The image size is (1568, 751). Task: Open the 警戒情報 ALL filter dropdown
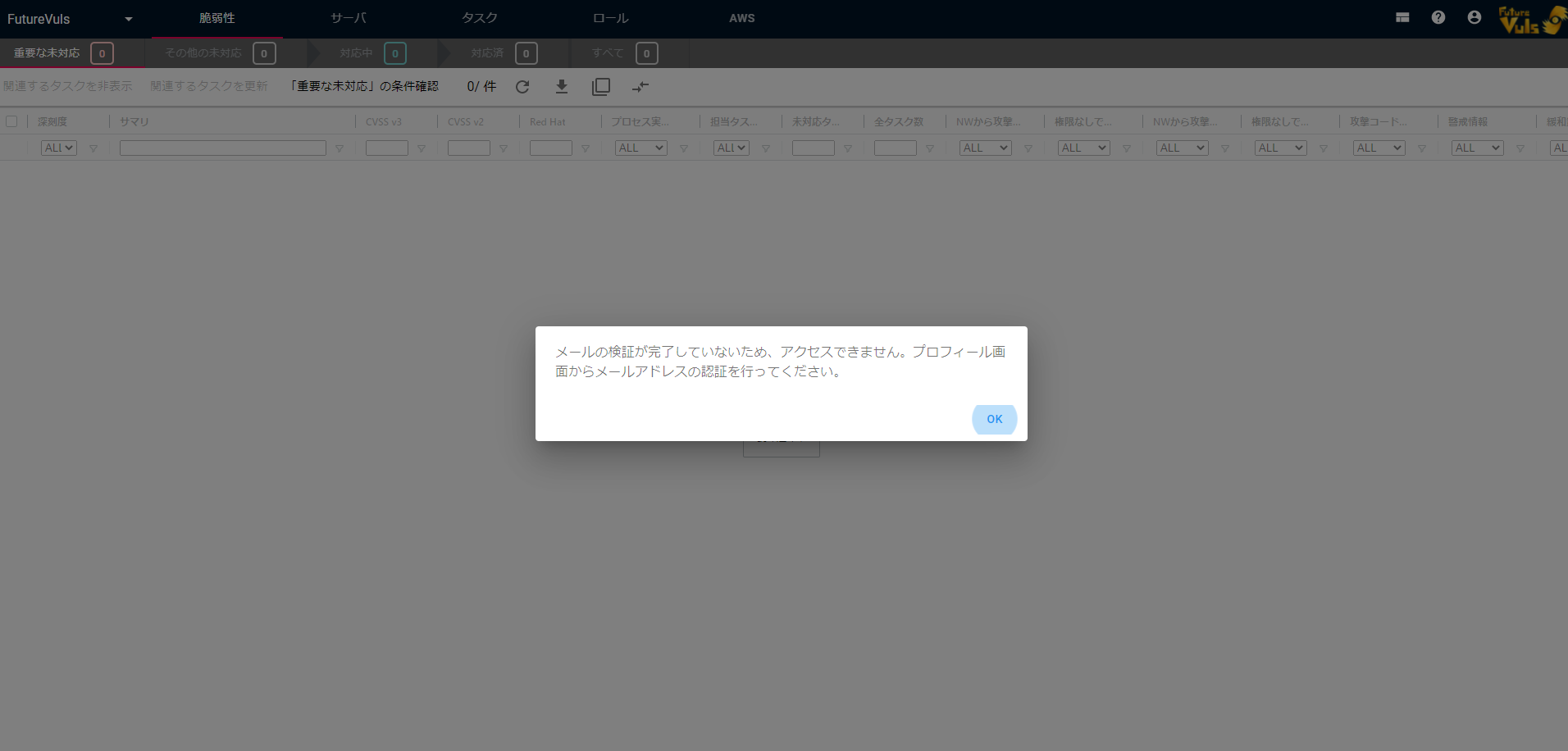pos(1478,148)
